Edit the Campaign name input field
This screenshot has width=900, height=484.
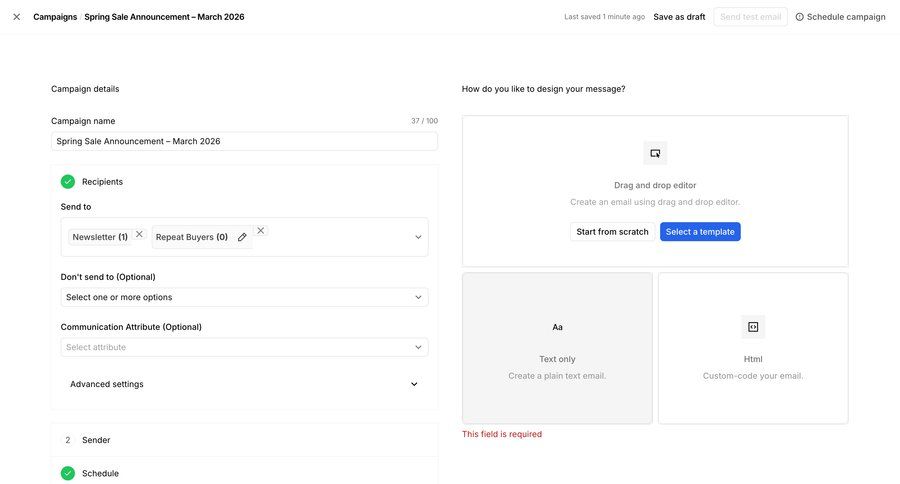(x=245, y=141)
